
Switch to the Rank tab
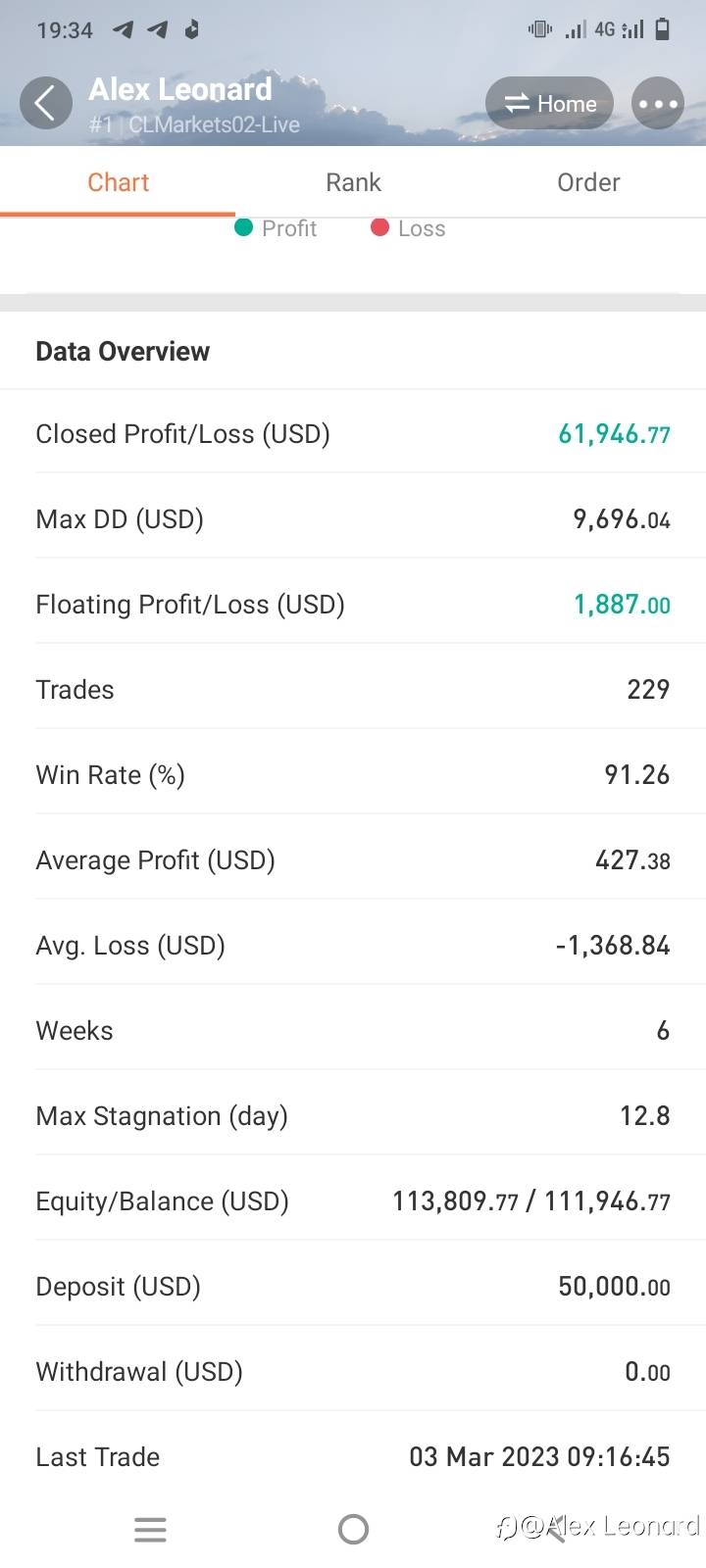coord(353,182)
